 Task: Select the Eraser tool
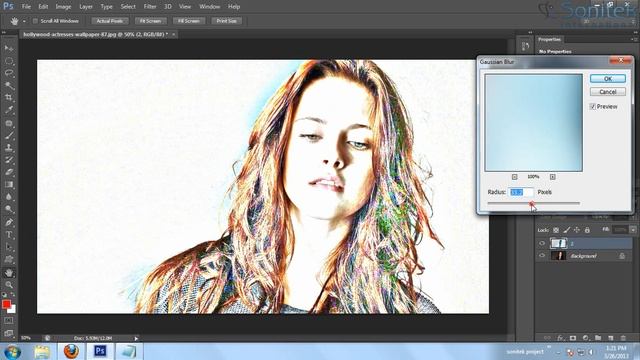tap(9, 172)
